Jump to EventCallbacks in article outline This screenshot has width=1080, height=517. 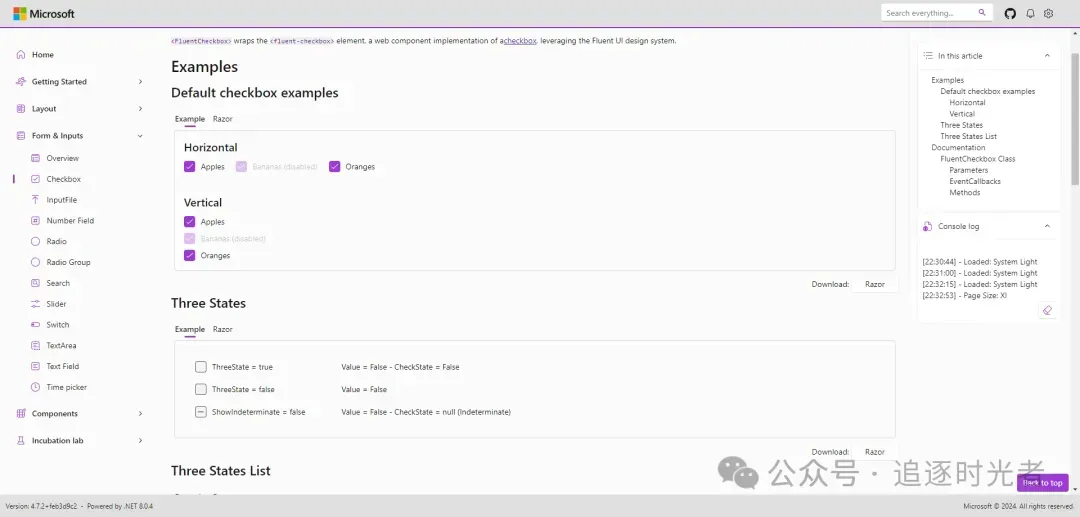975,181
